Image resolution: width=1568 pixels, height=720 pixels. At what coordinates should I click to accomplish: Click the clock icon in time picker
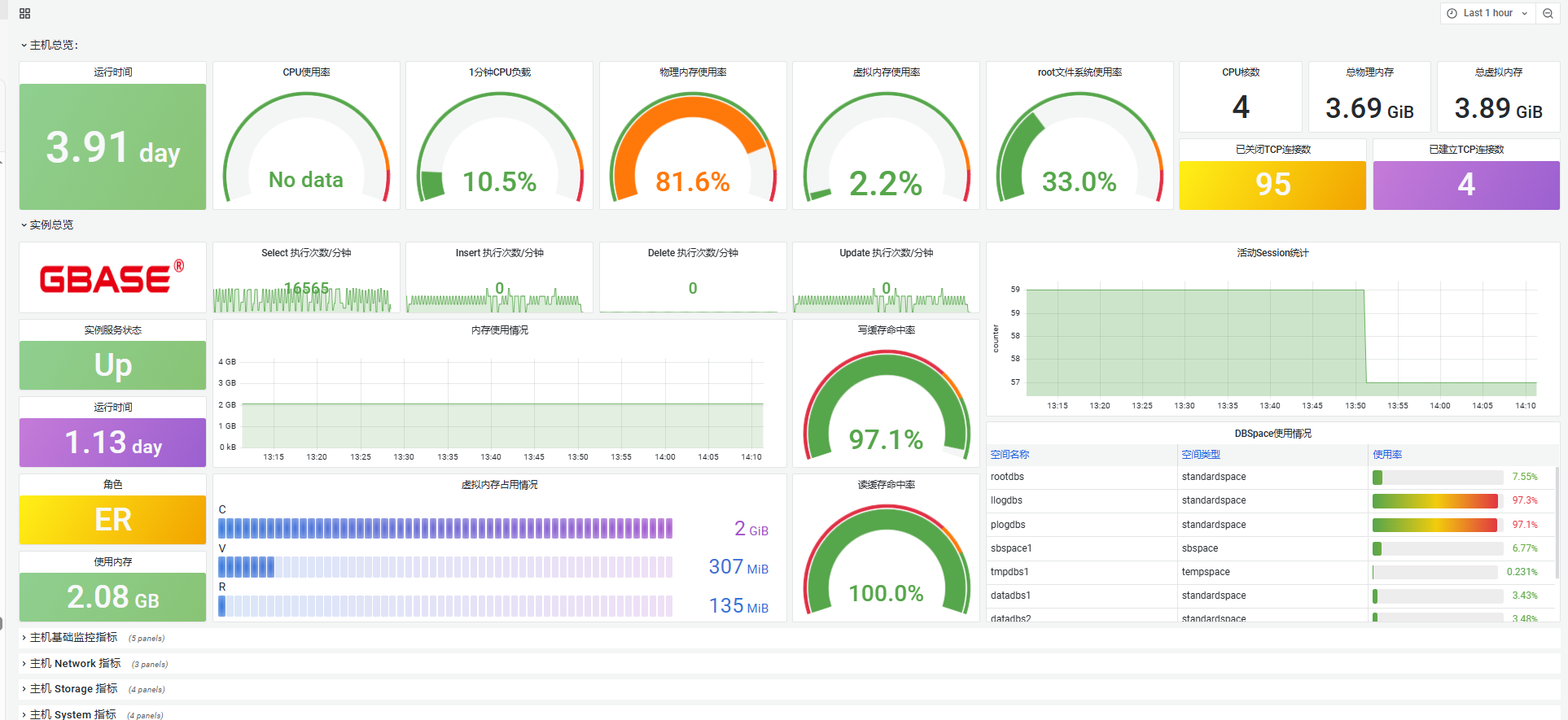click(x=1452, y=14)
